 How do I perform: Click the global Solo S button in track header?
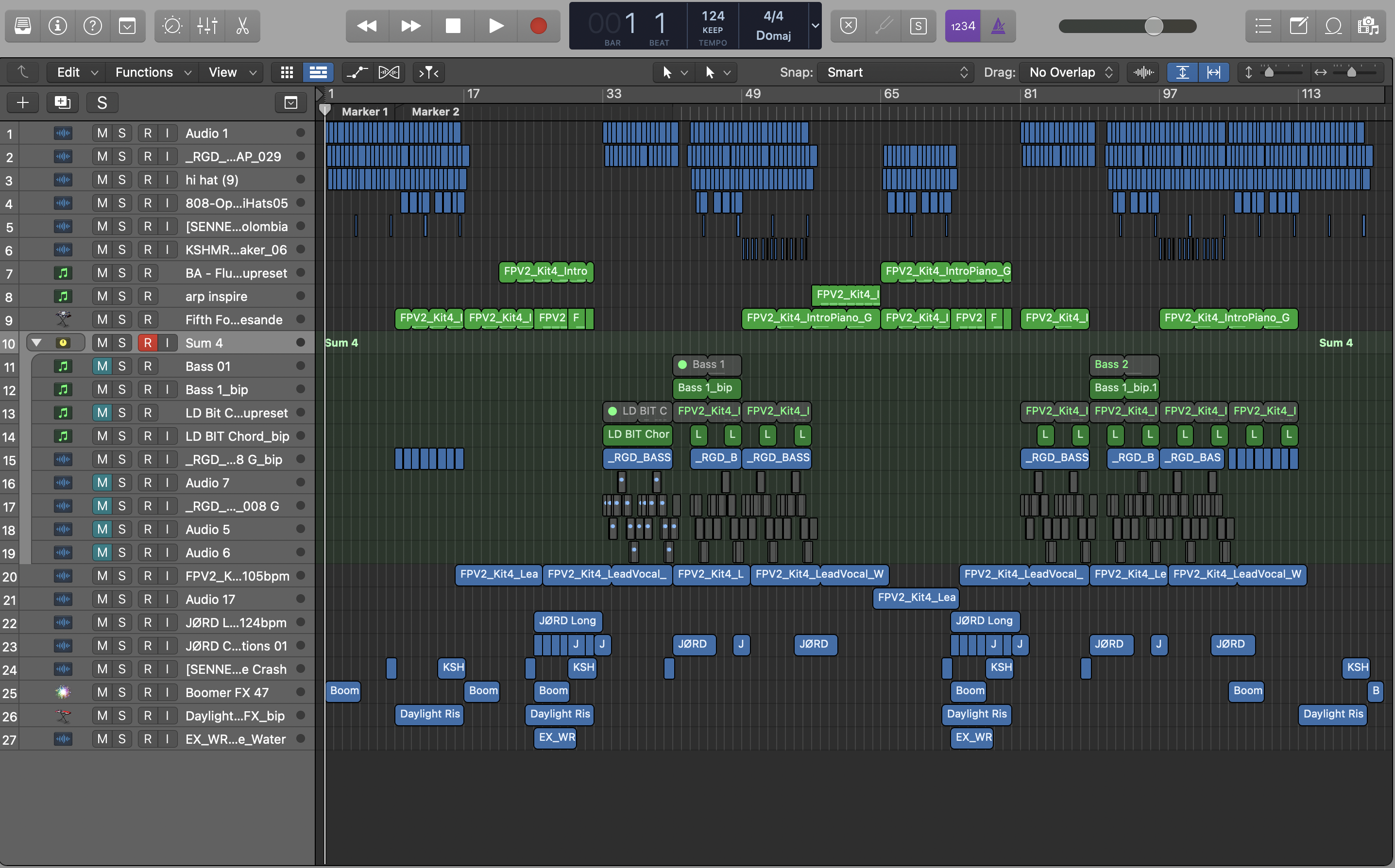pyautogui.click(x=102, y=102)
